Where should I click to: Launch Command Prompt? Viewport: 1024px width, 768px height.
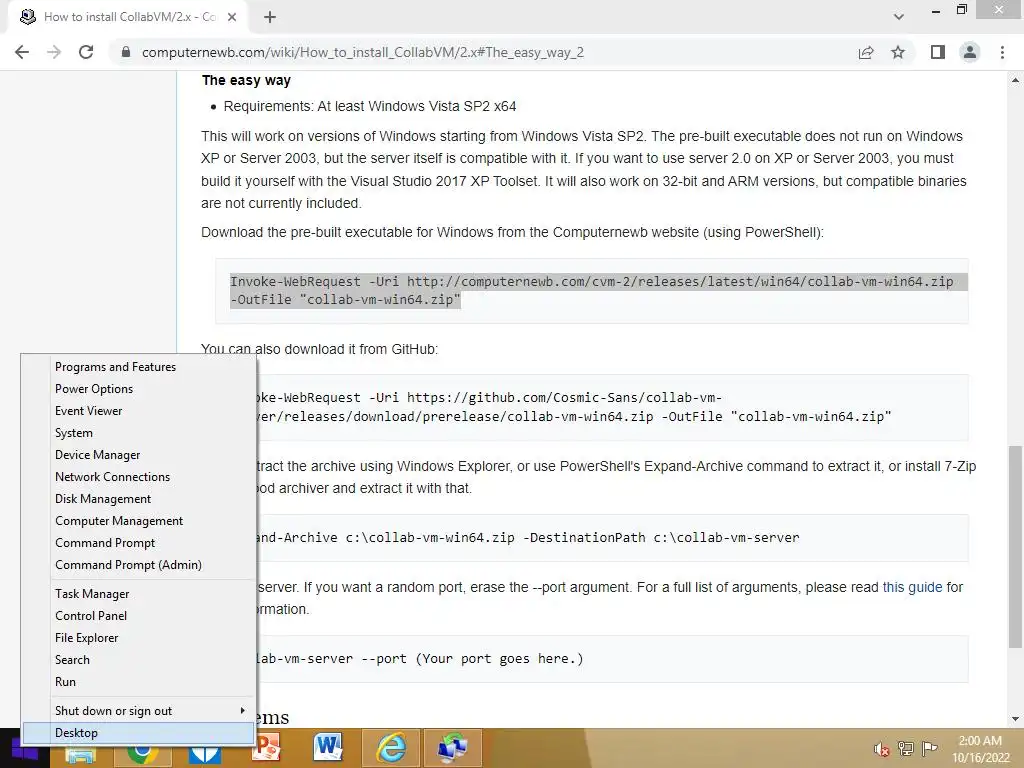pyautogui.click(x=138, y=543)
